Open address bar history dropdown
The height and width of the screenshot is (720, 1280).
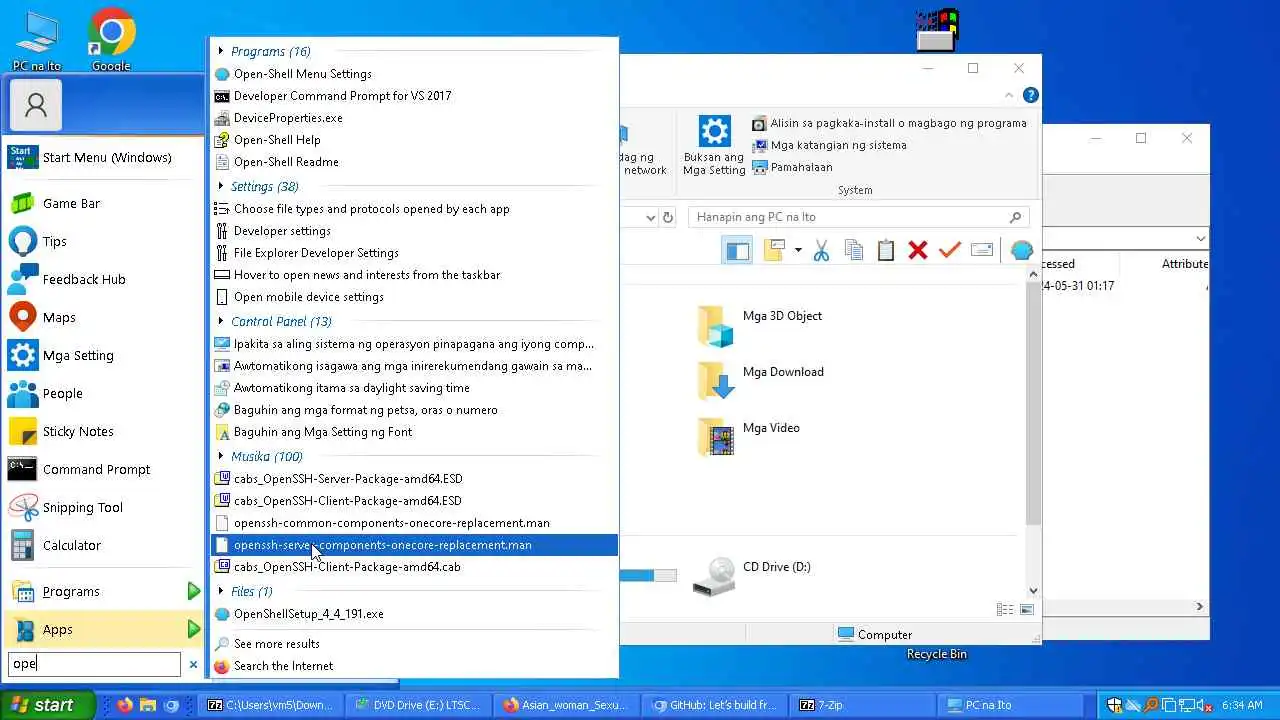650,217
